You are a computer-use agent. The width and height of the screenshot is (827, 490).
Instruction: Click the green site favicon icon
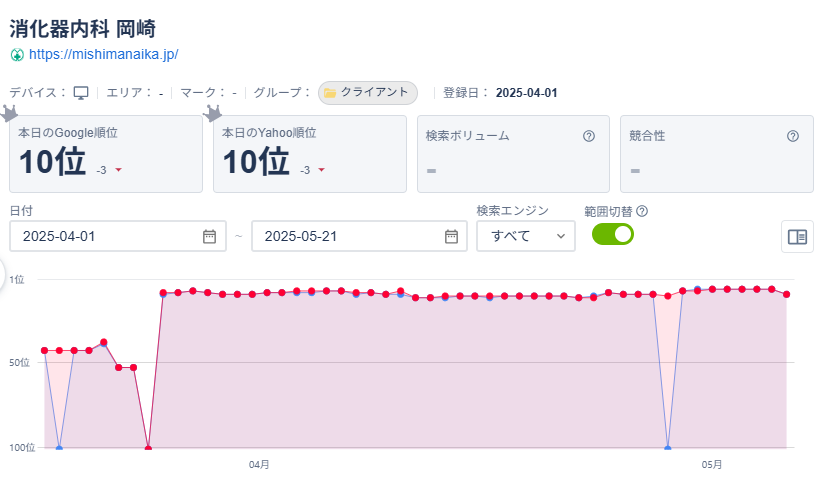[x=17, y=55]
